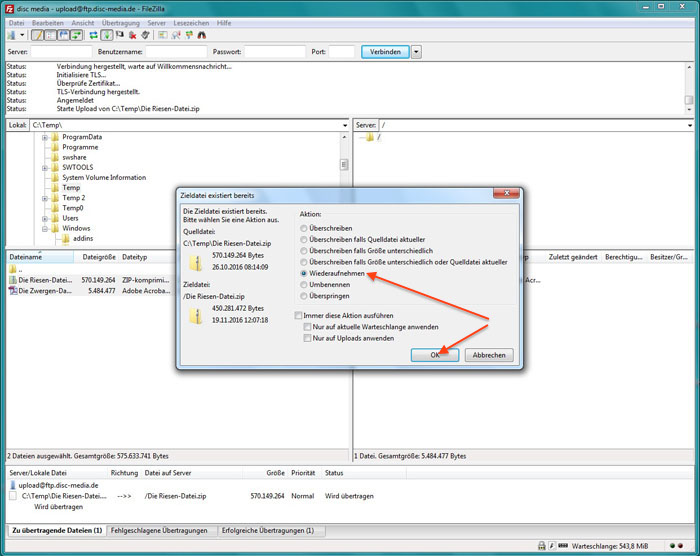Screen dimensions: 700x556
Task: Expand the ProgramData folder tree node
Action: 45,138
